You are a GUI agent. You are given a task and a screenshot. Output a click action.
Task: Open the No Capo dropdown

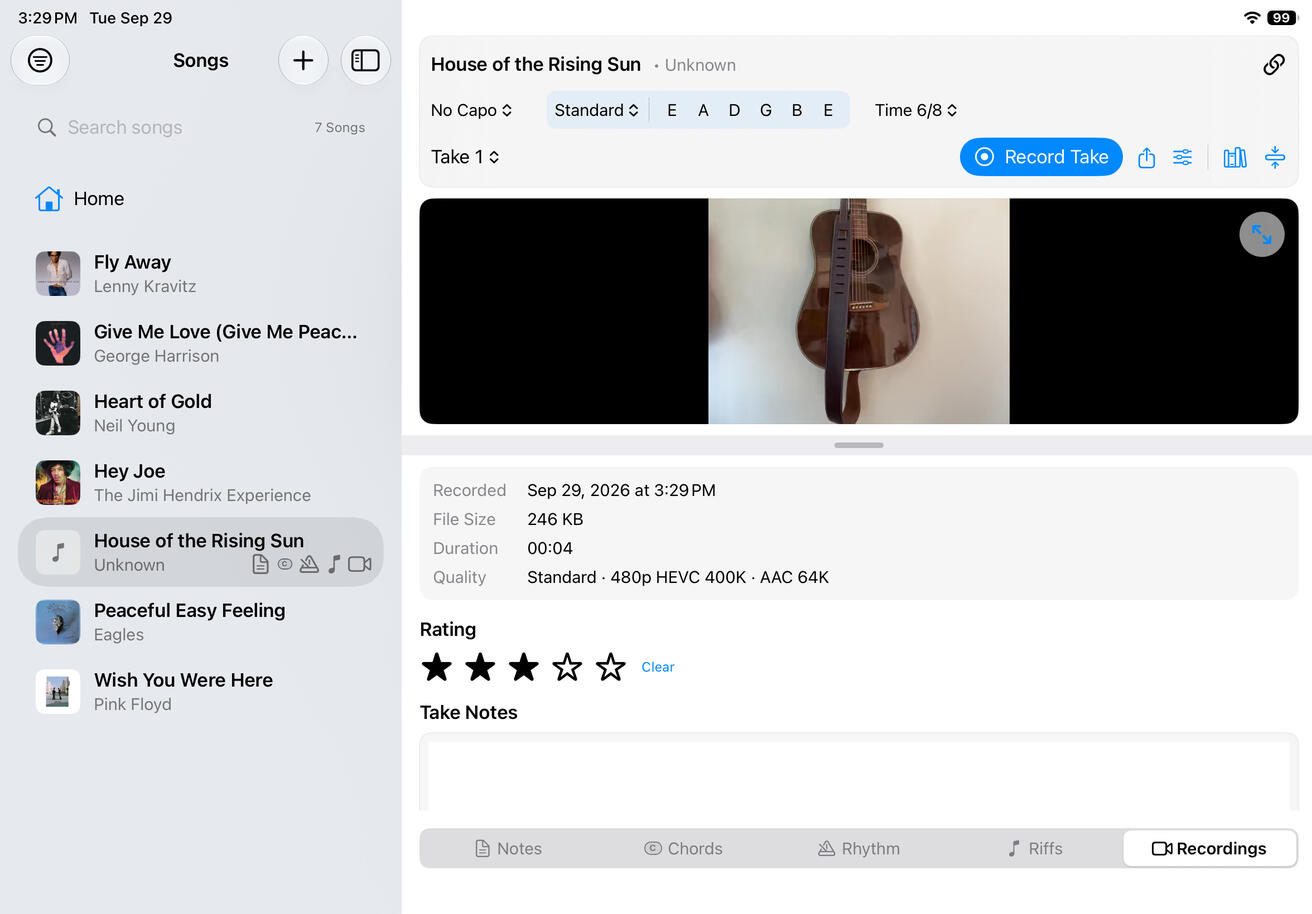471,110
